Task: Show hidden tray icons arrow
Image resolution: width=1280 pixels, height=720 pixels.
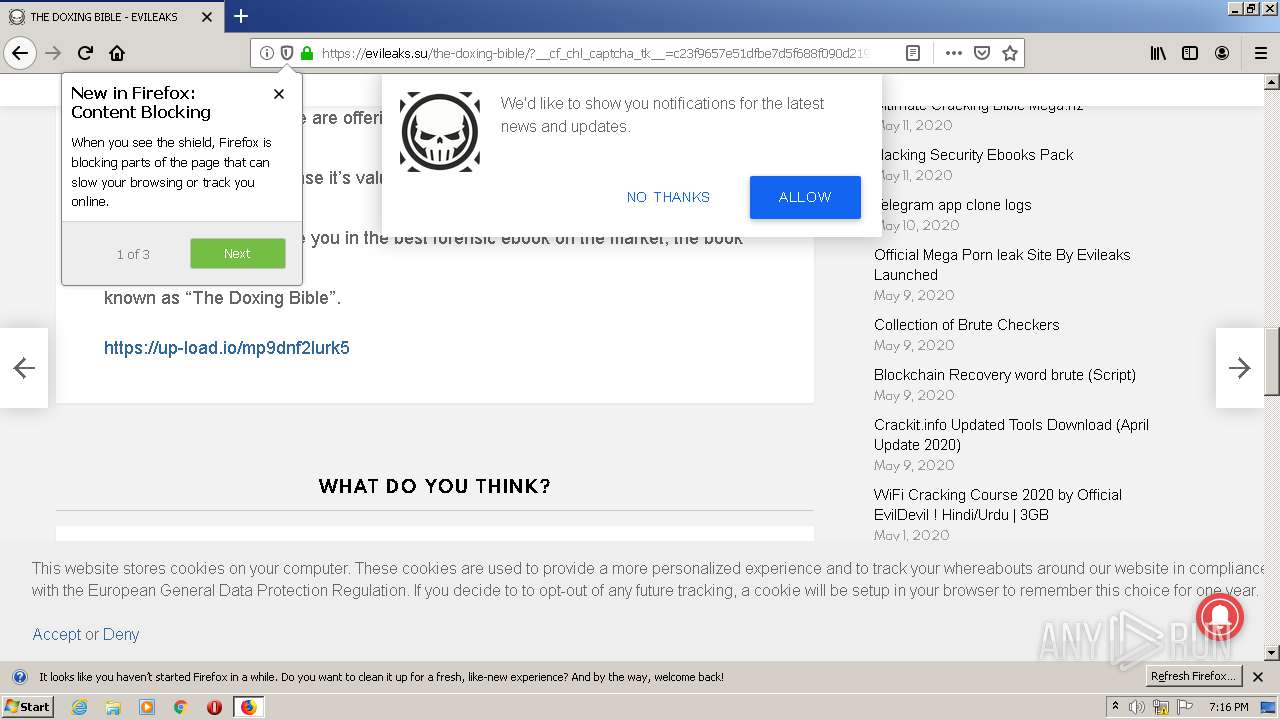Action: pos(1115,707)
